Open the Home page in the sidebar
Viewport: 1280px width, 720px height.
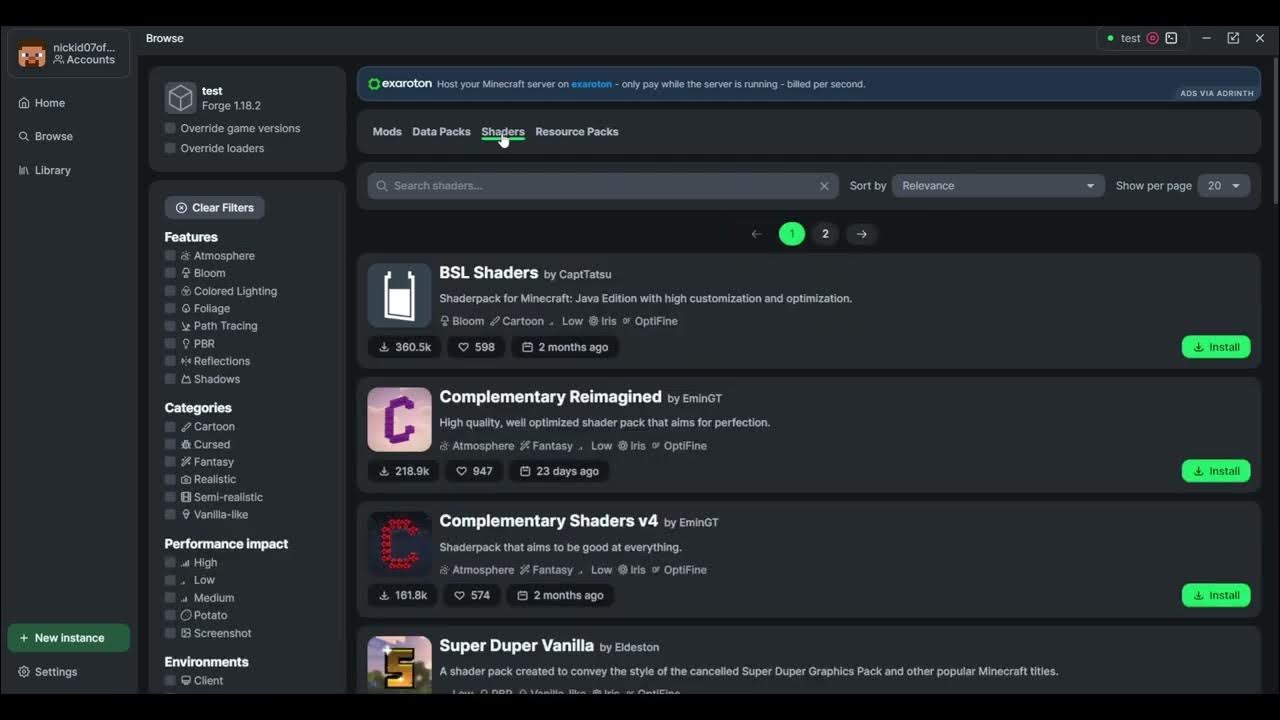[42, 103]
